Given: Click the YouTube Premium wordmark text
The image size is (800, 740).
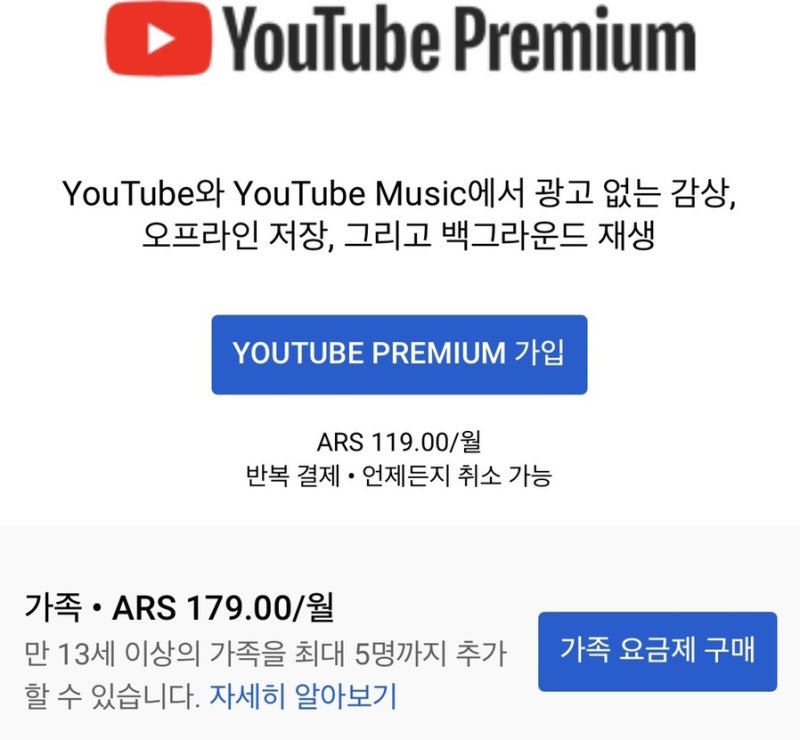Looking at the screenshot, I should click(x=459, y=39).
